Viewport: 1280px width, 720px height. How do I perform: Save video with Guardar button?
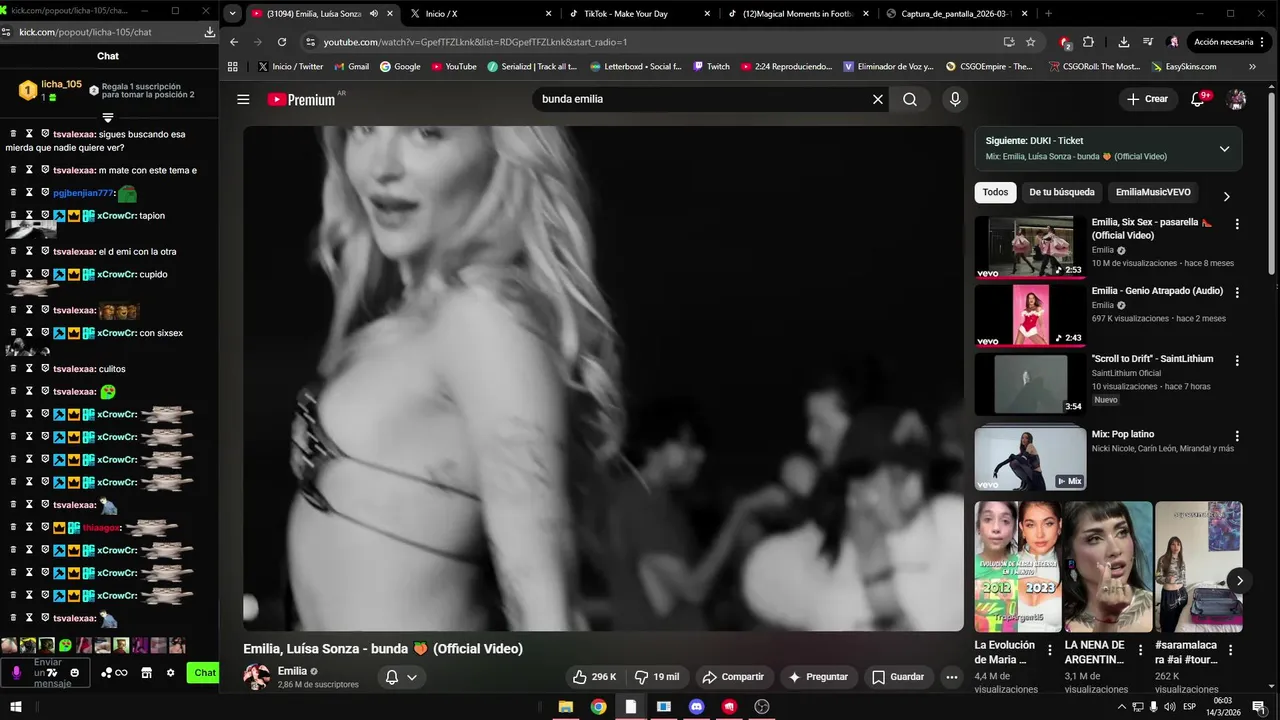[x=898, y=677]
